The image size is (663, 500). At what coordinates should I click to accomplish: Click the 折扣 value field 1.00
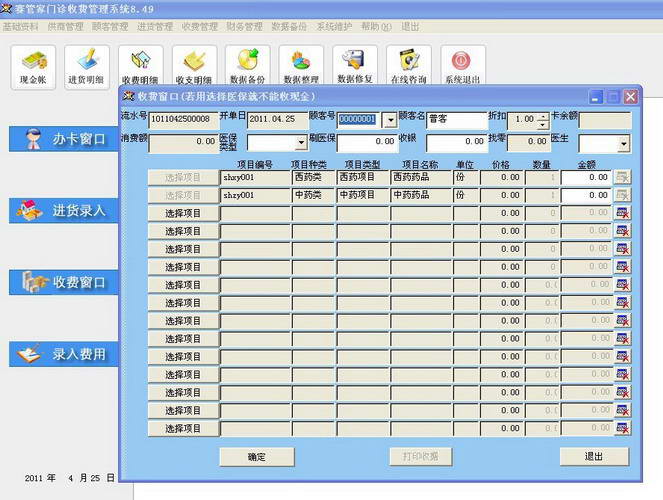click(522, 120)
